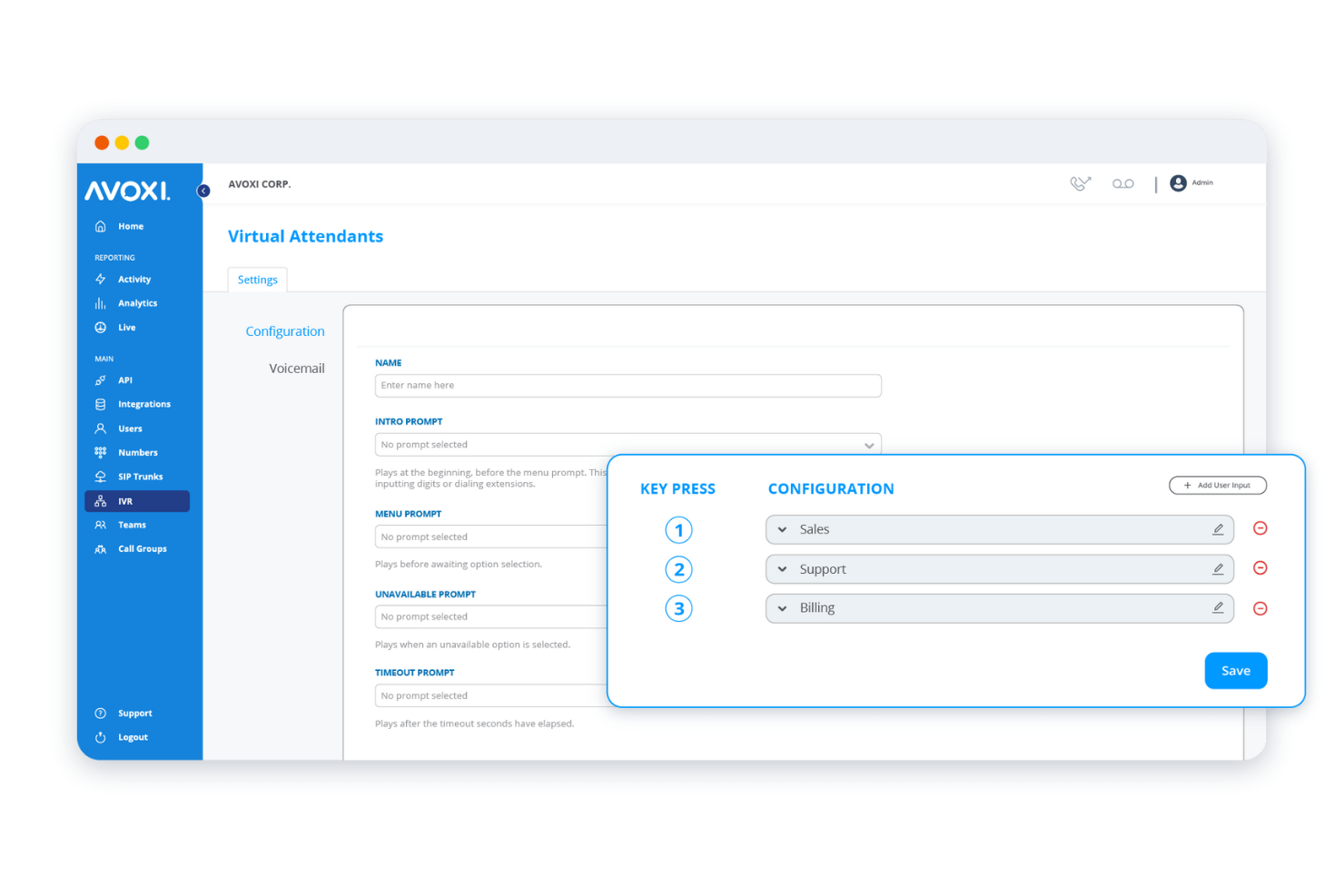Click the edit pencil for Billing
Screen dimensions: 1344x896
(1218, 608)
